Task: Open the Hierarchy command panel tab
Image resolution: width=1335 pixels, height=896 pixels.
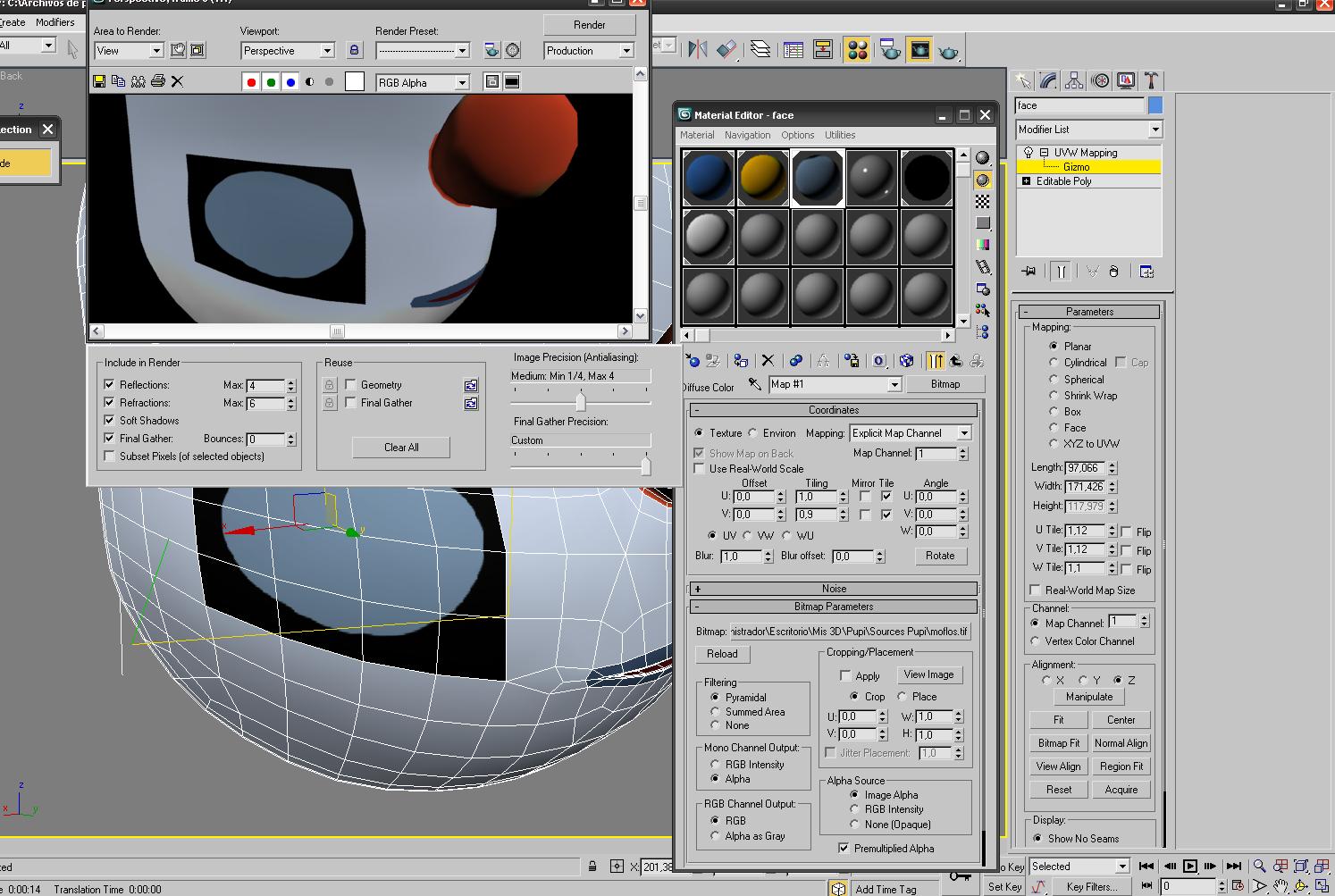Action: click(x=1074, y=80)
